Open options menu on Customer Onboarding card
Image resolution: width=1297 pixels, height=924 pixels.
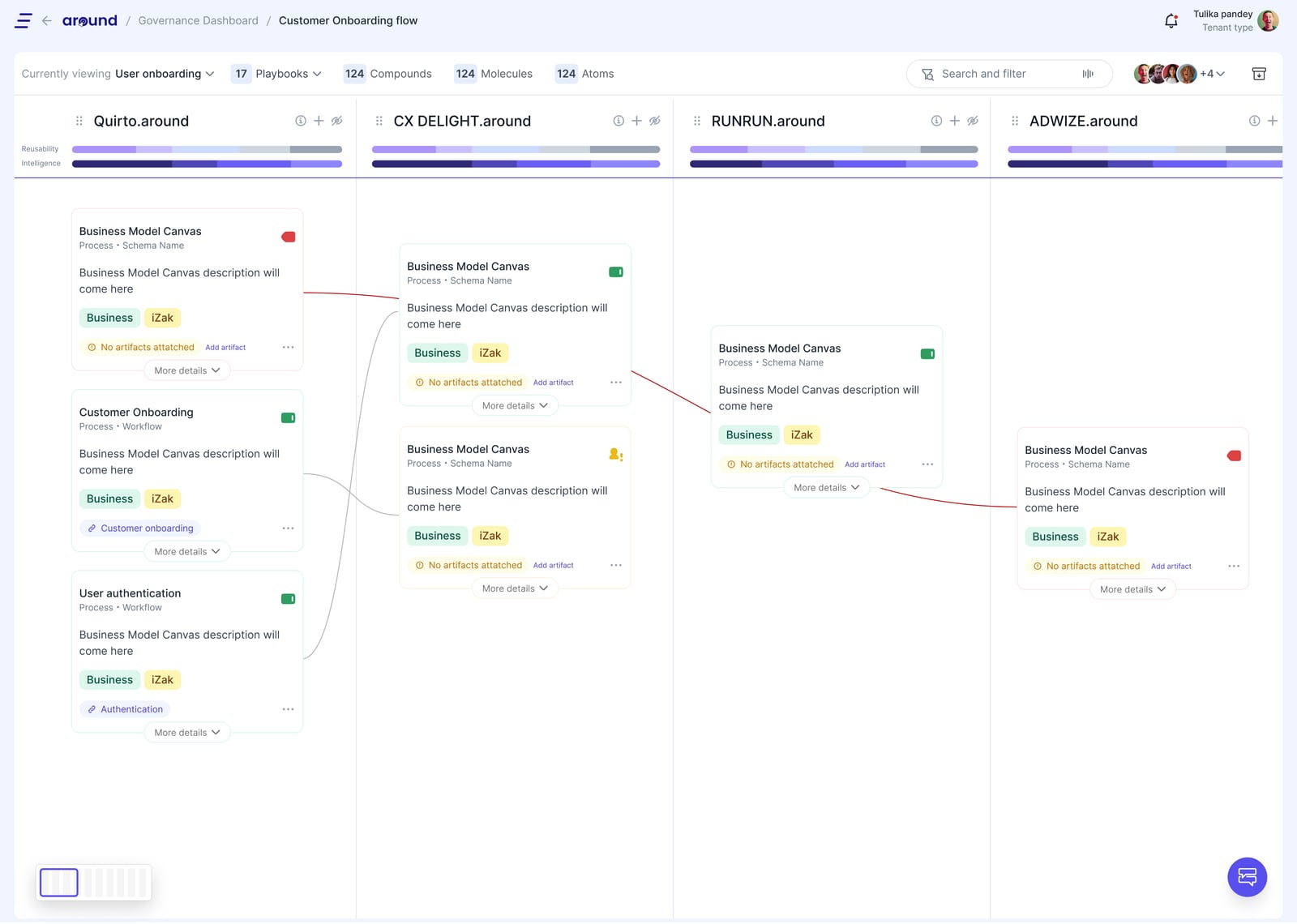[288, 528]
